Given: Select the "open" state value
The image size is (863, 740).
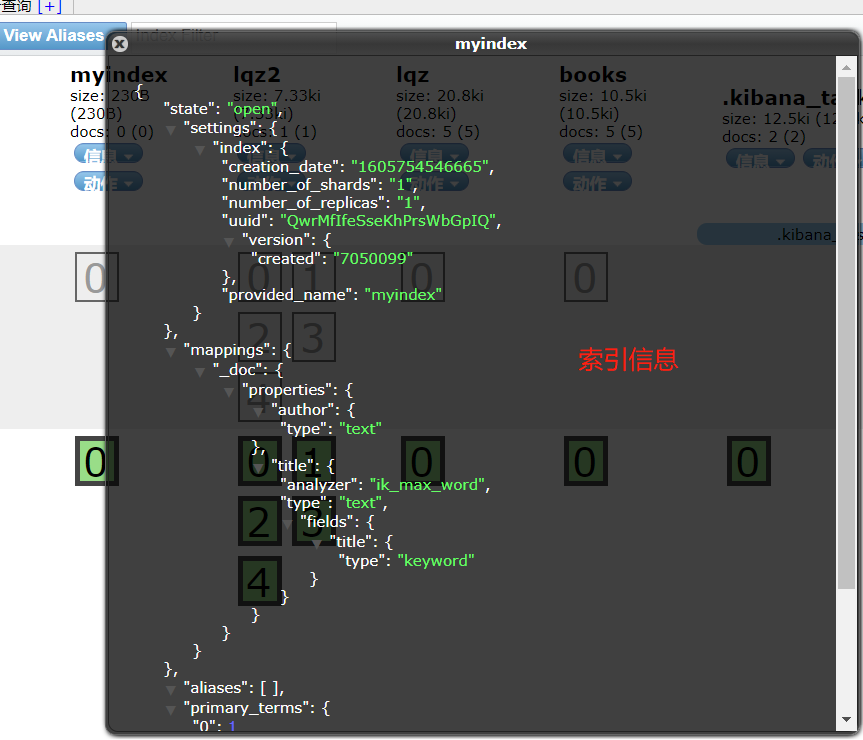Looking at the screenshot, I should [252, 109].
